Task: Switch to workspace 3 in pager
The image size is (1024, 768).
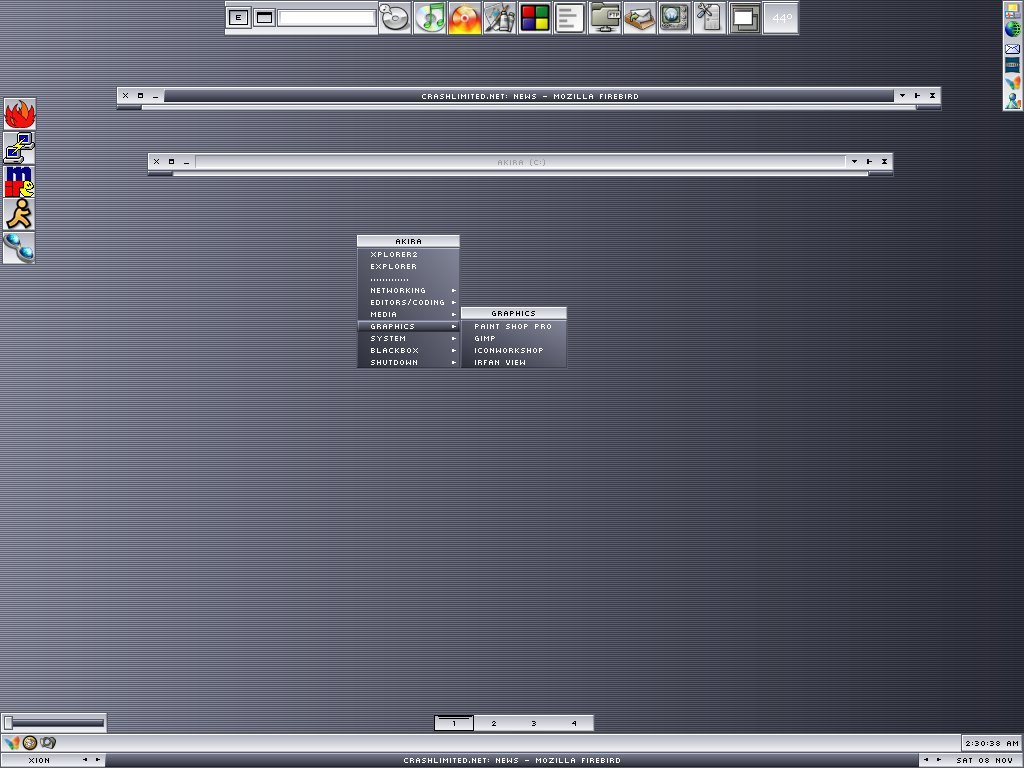Action: (x=534, y=723)
